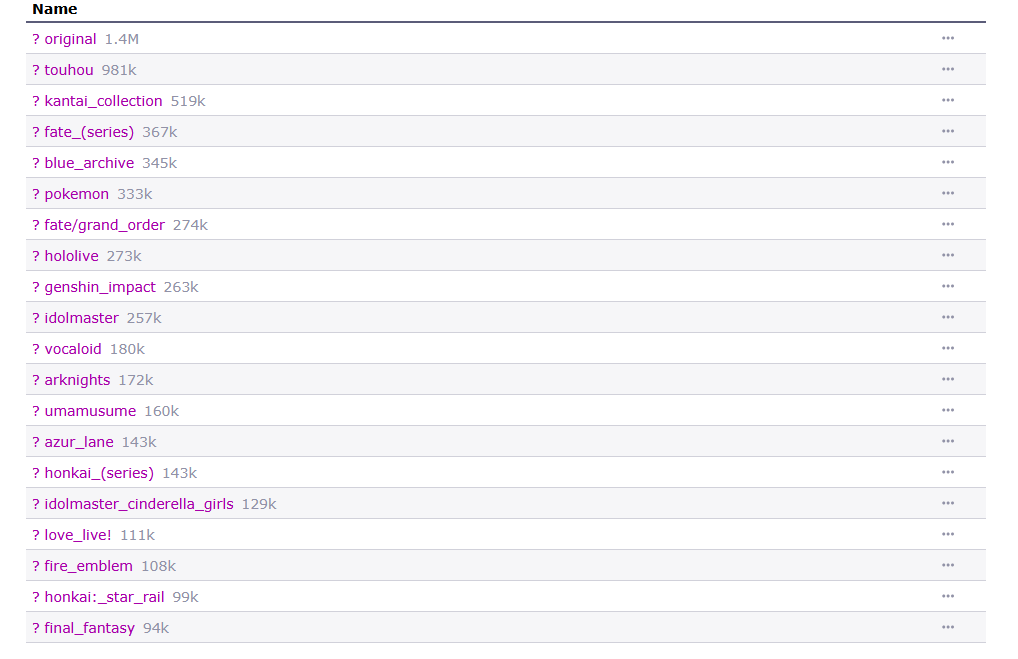This screenshot has height=659, width=1018.
Task: Select the 333k count next to pokemon
Action: (135, 194)
